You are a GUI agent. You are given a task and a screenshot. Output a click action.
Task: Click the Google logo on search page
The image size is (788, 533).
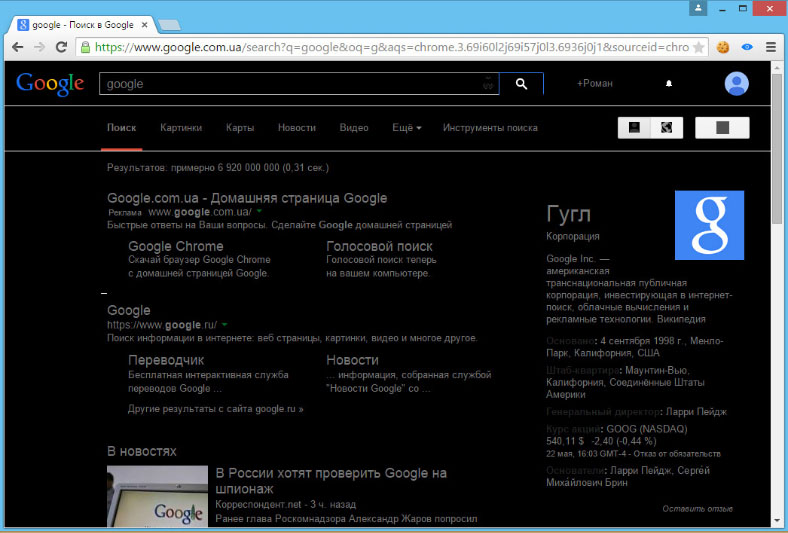[x=50, y=84]
